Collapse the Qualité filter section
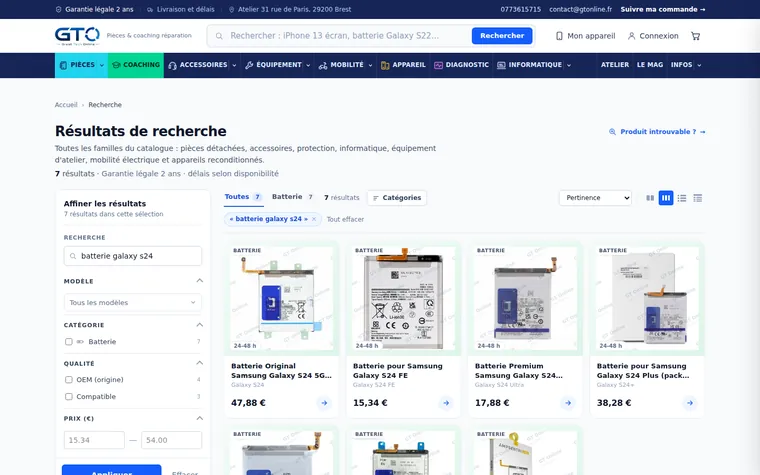760x475 pixels. pyautogui.click(x=199, y=363)
